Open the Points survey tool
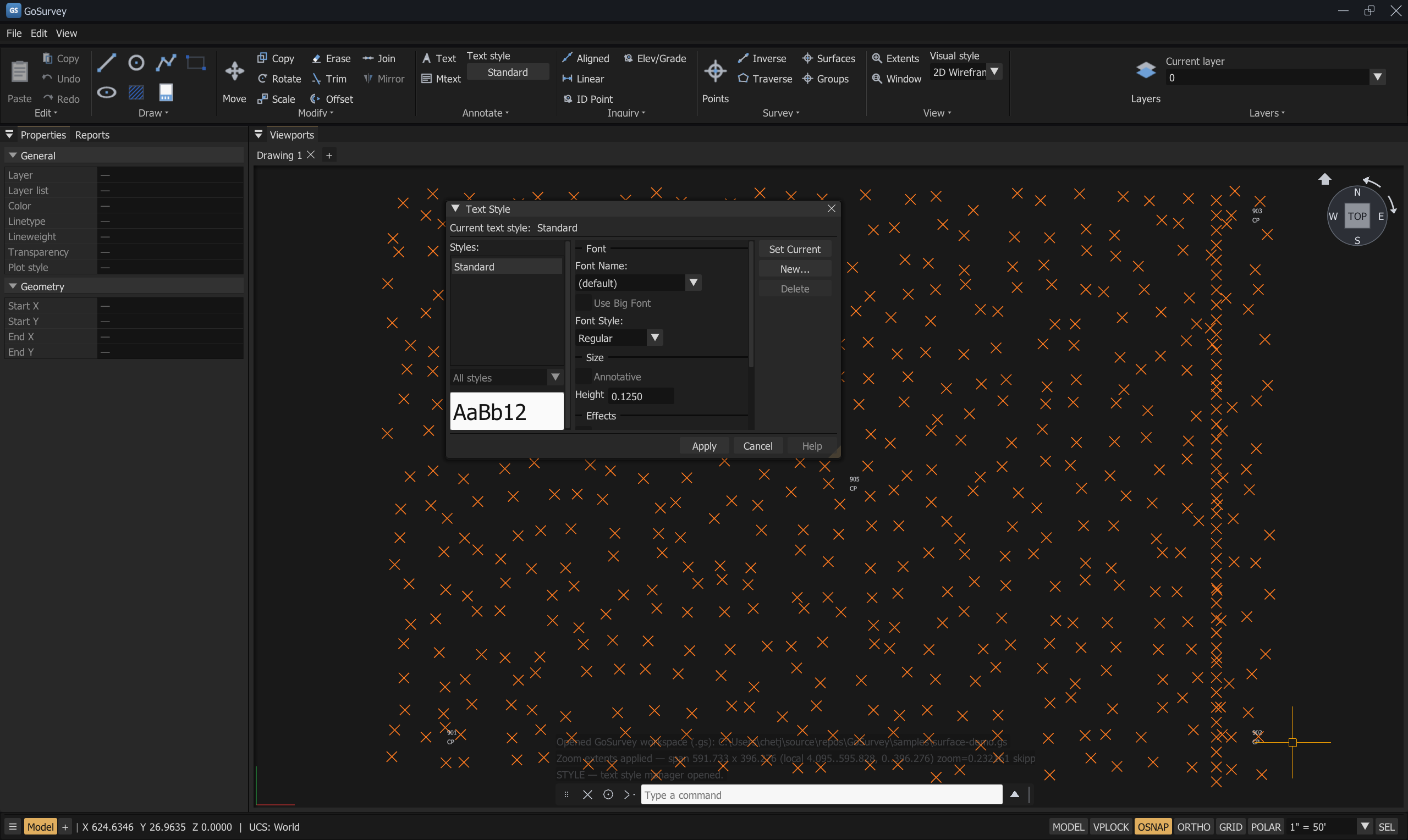1408x840 pixels. tap(715, 80)
